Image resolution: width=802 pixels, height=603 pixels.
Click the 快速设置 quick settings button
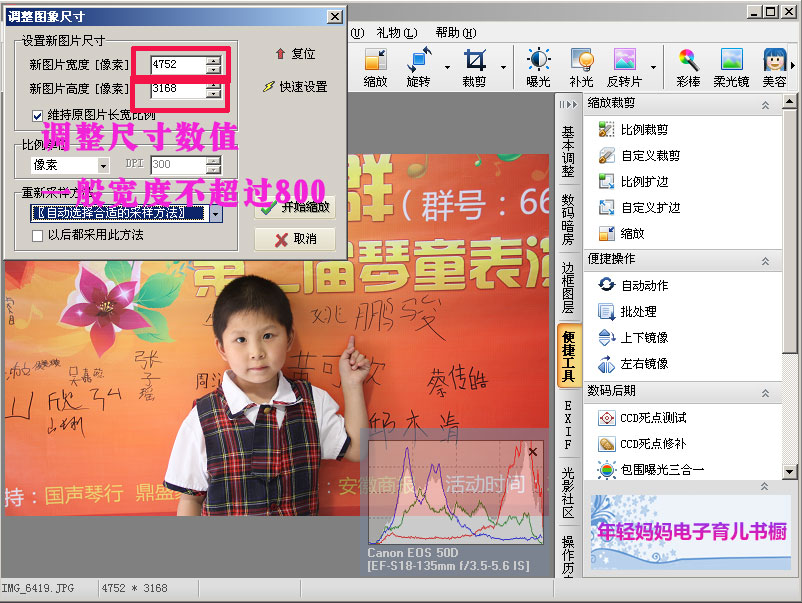tap(296, 87)
